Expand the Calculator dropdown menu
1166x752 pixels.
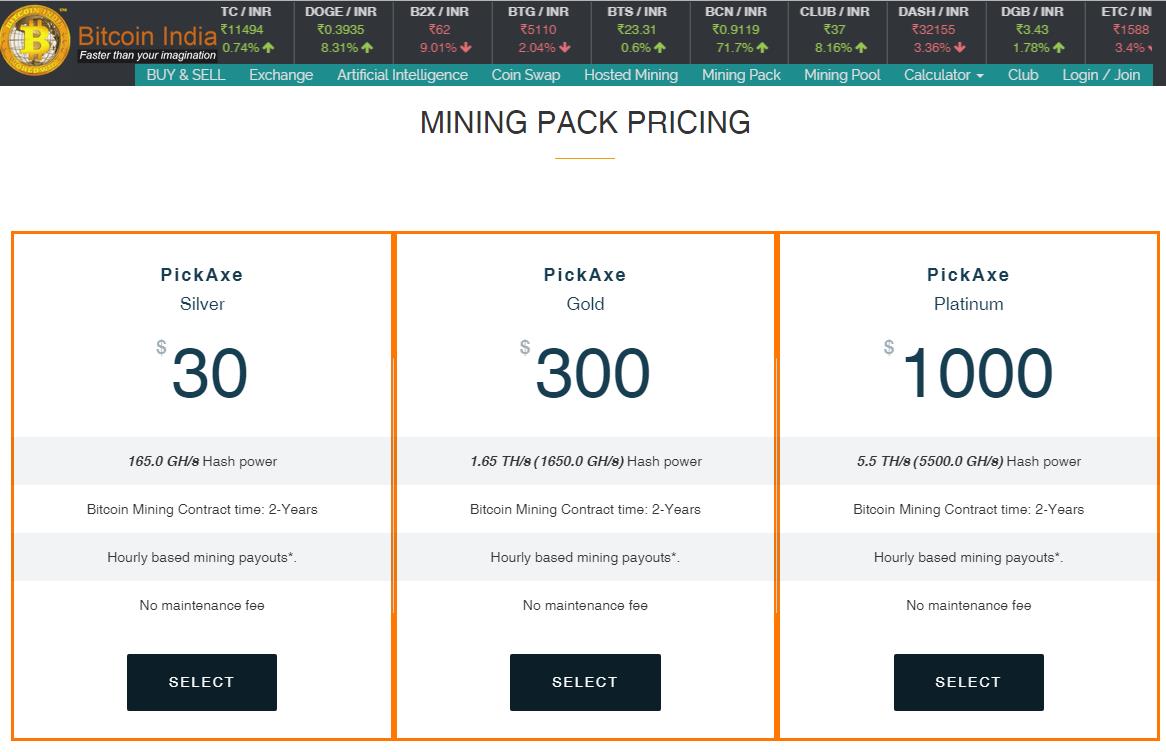(944, 75)
